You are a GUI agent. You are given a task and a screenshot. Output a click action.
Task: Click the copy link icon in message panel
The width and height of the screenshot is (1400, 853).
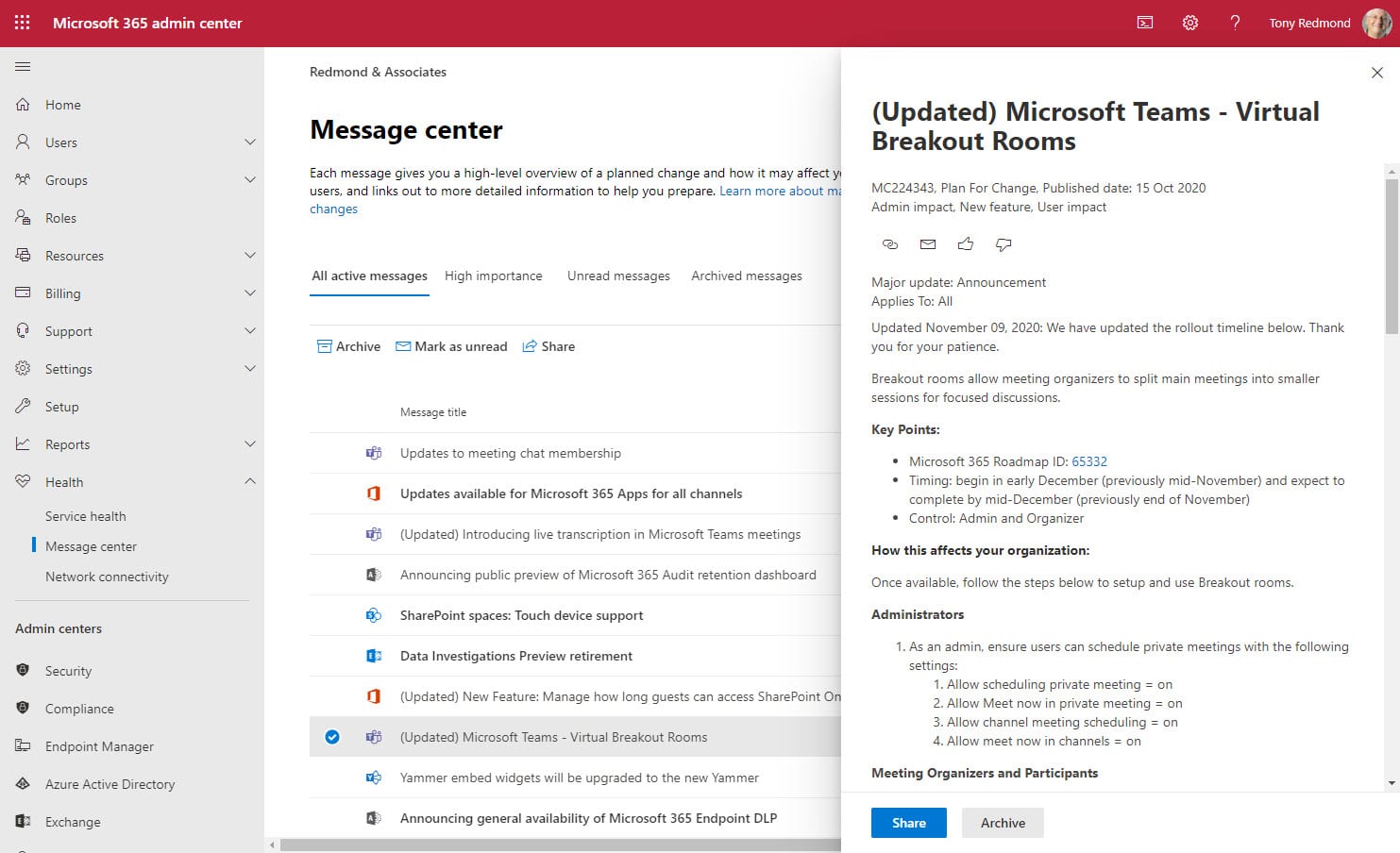(889, 244)
